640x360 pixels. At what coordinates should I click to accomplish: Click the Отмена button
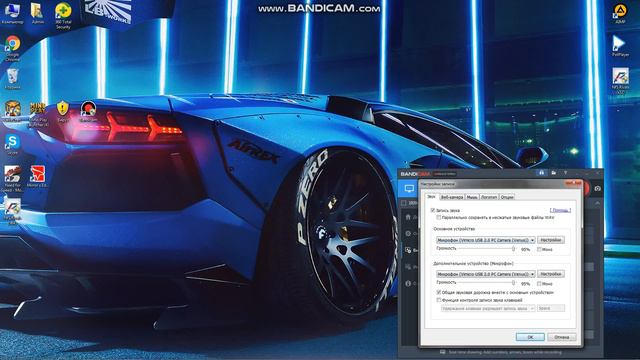coord(562,337)
